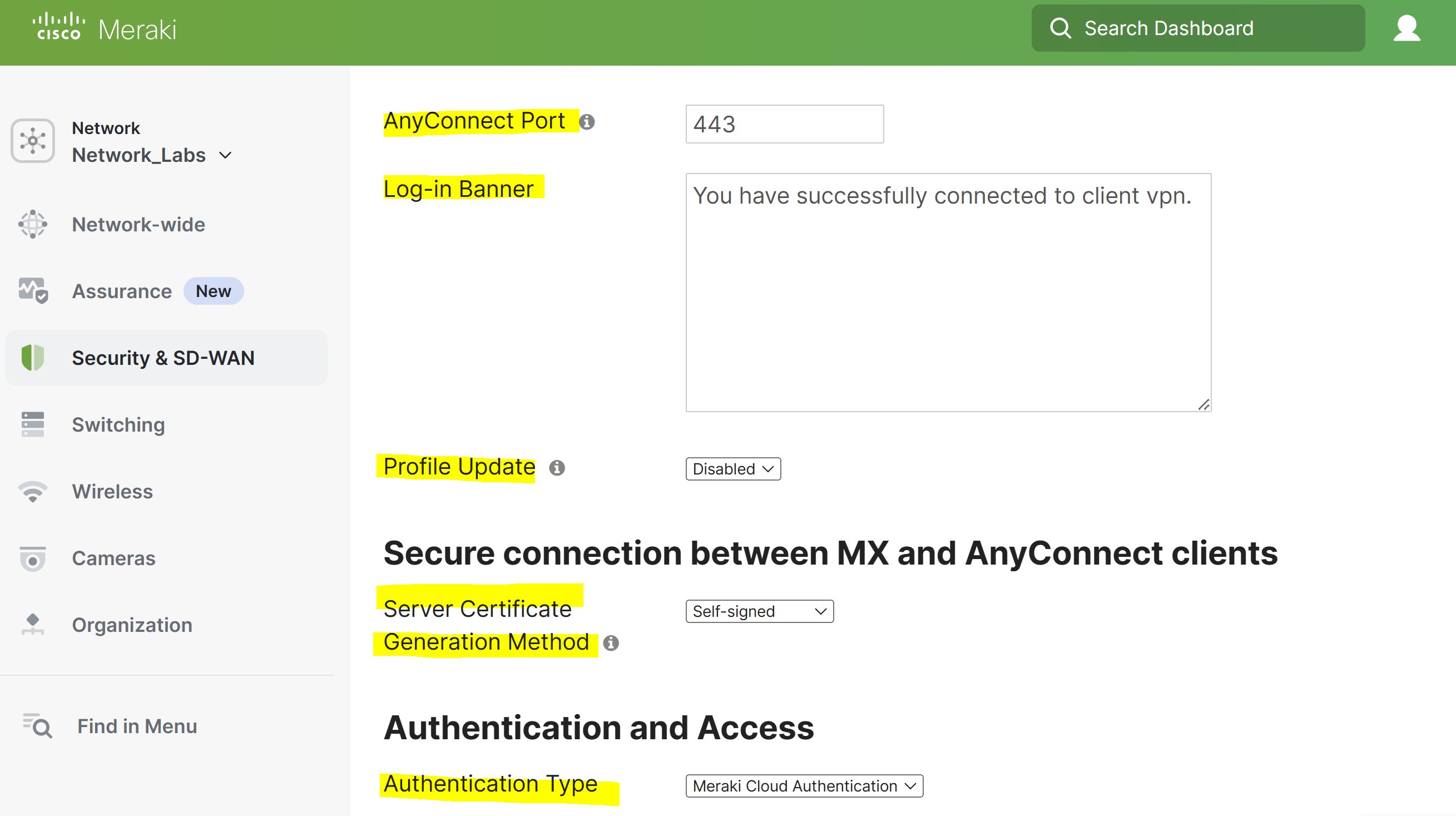Image resolution: width=1456 pixels, height=816 pixels.
Task: Expand the Network_Labs network chevron
Action: pos(226,155)
